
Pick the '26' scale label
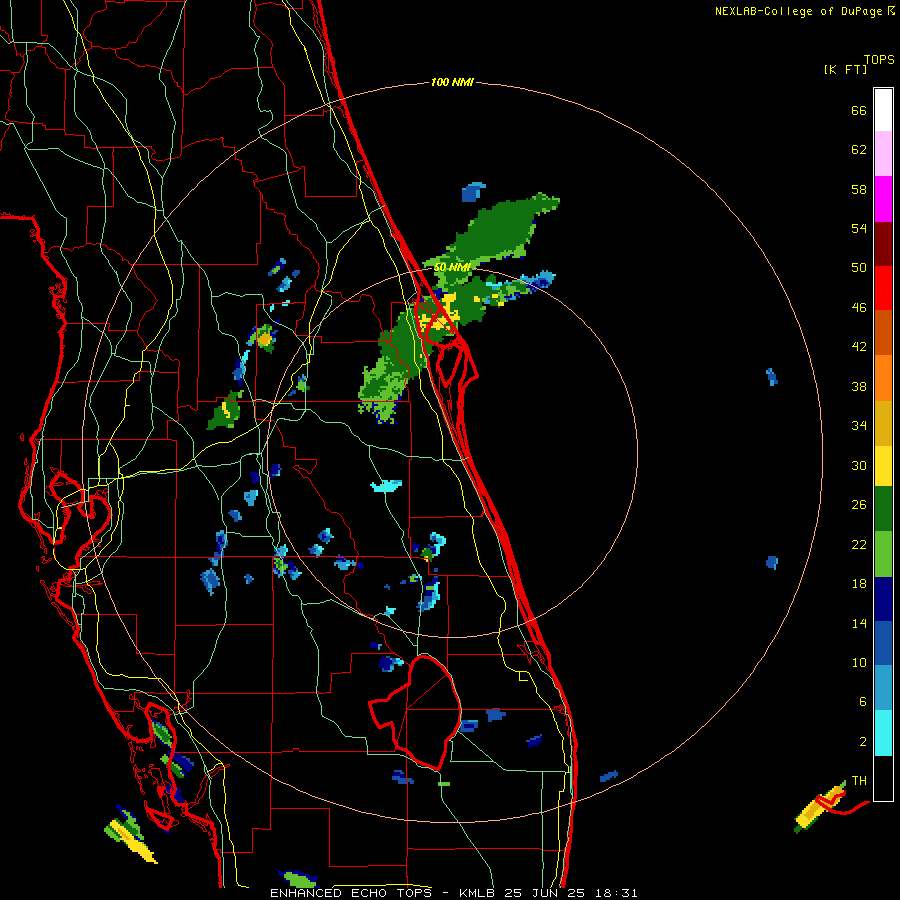click(x=859, y=505)
